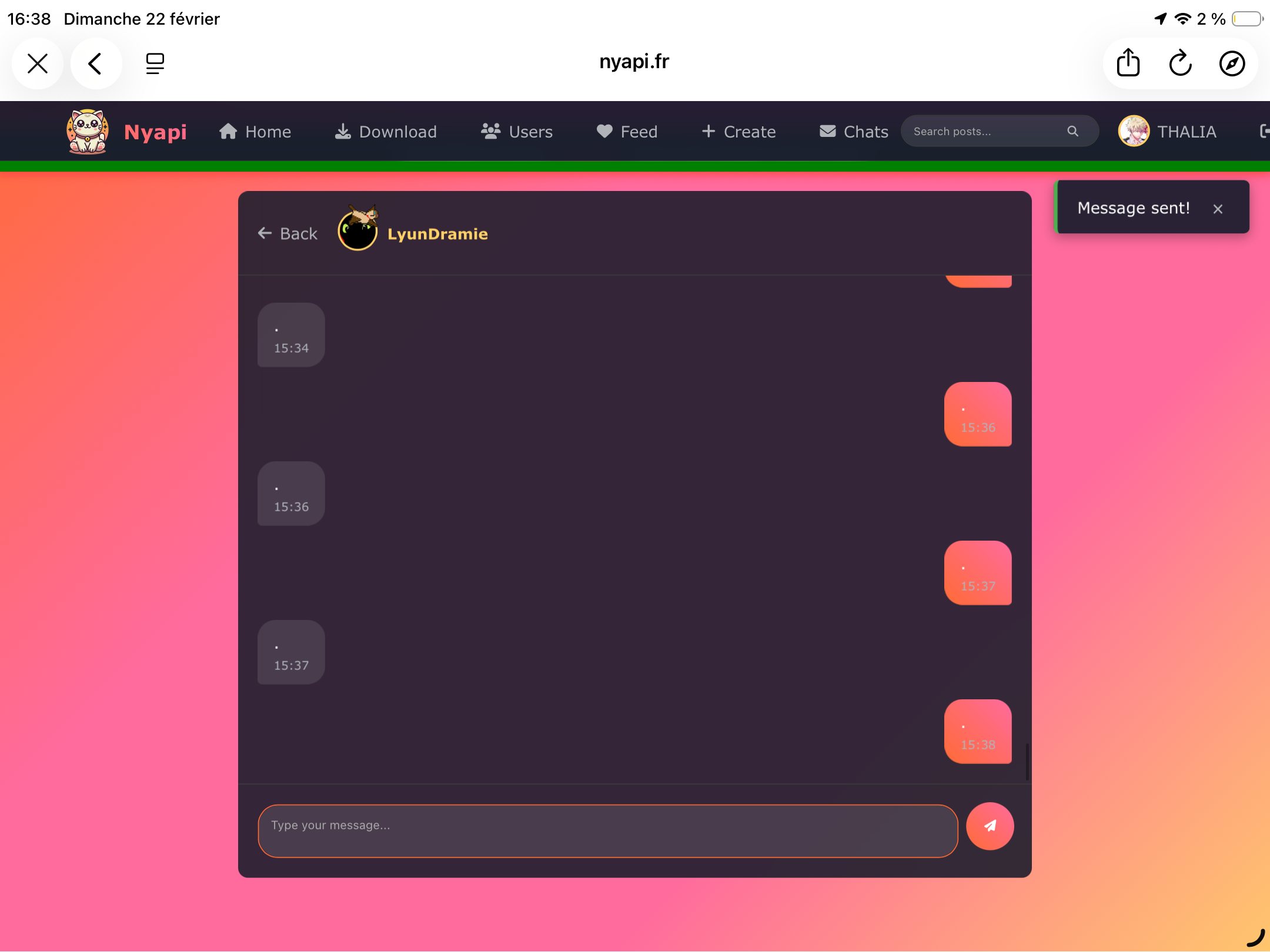Image resolution: width=1270 pixels, height=952 pixels.
Task: Click the search magnifier icon
Action: coord(1072,131)
